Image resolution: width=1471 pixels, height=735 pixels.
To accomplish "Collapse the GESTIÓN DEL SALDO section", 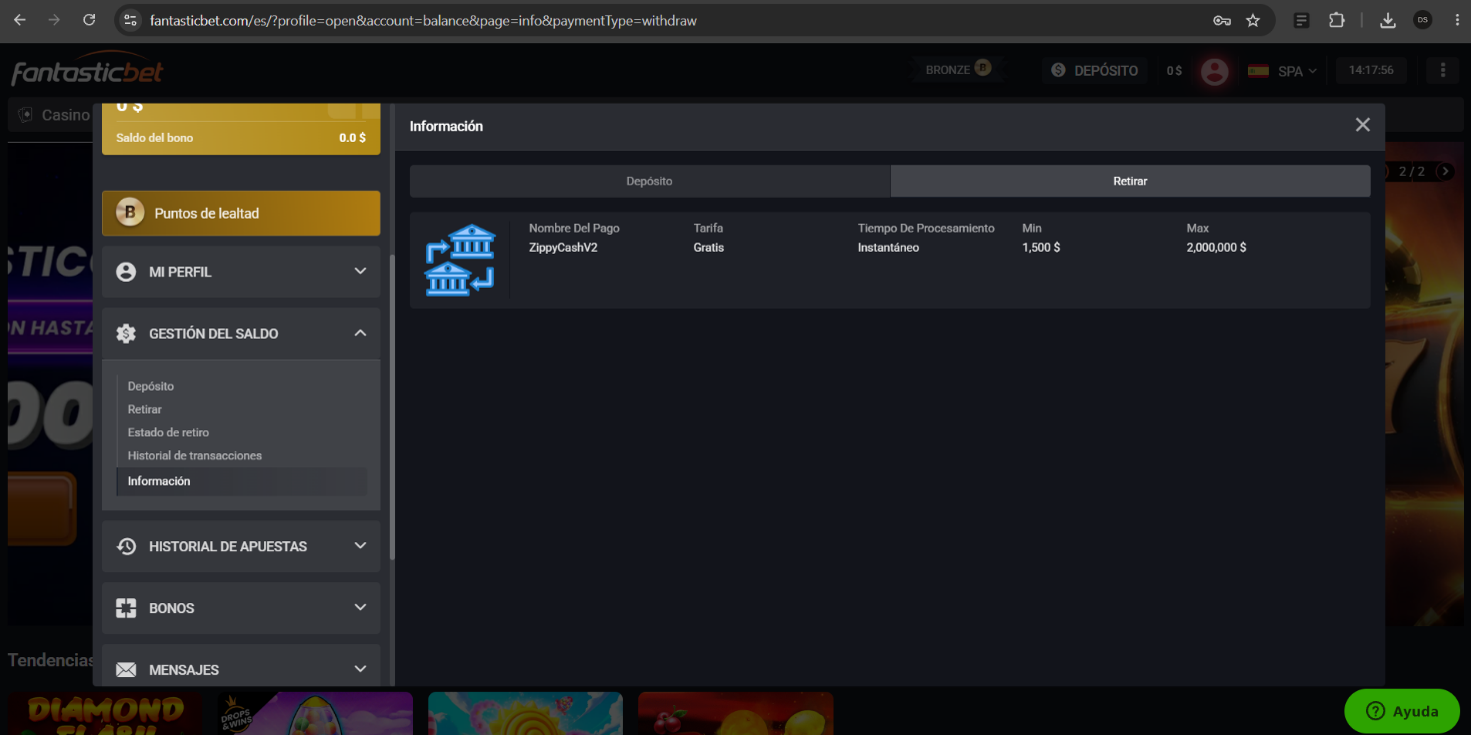I will pos(241,334).
